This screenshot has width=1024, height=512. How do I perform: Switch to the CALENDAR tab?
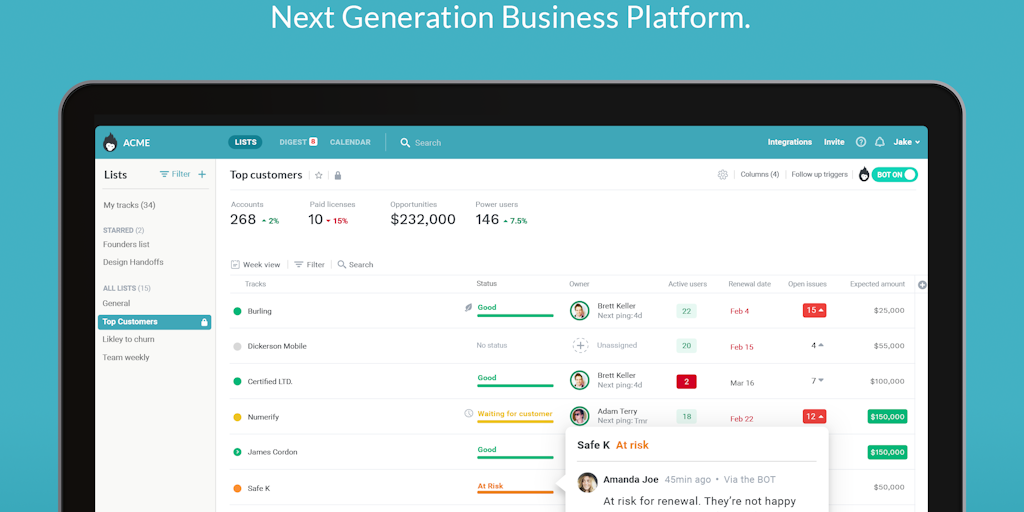(x=350, y=142)
